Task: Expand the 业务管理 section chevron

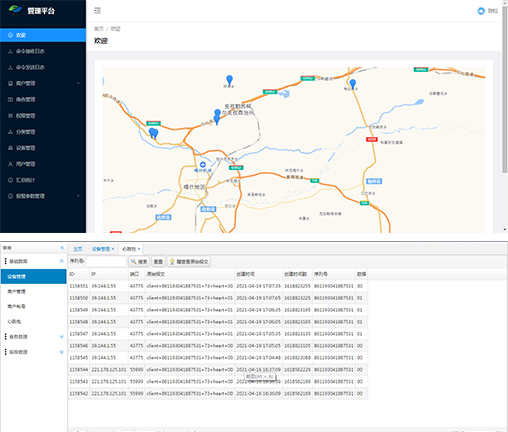Action: click(62, 337)
